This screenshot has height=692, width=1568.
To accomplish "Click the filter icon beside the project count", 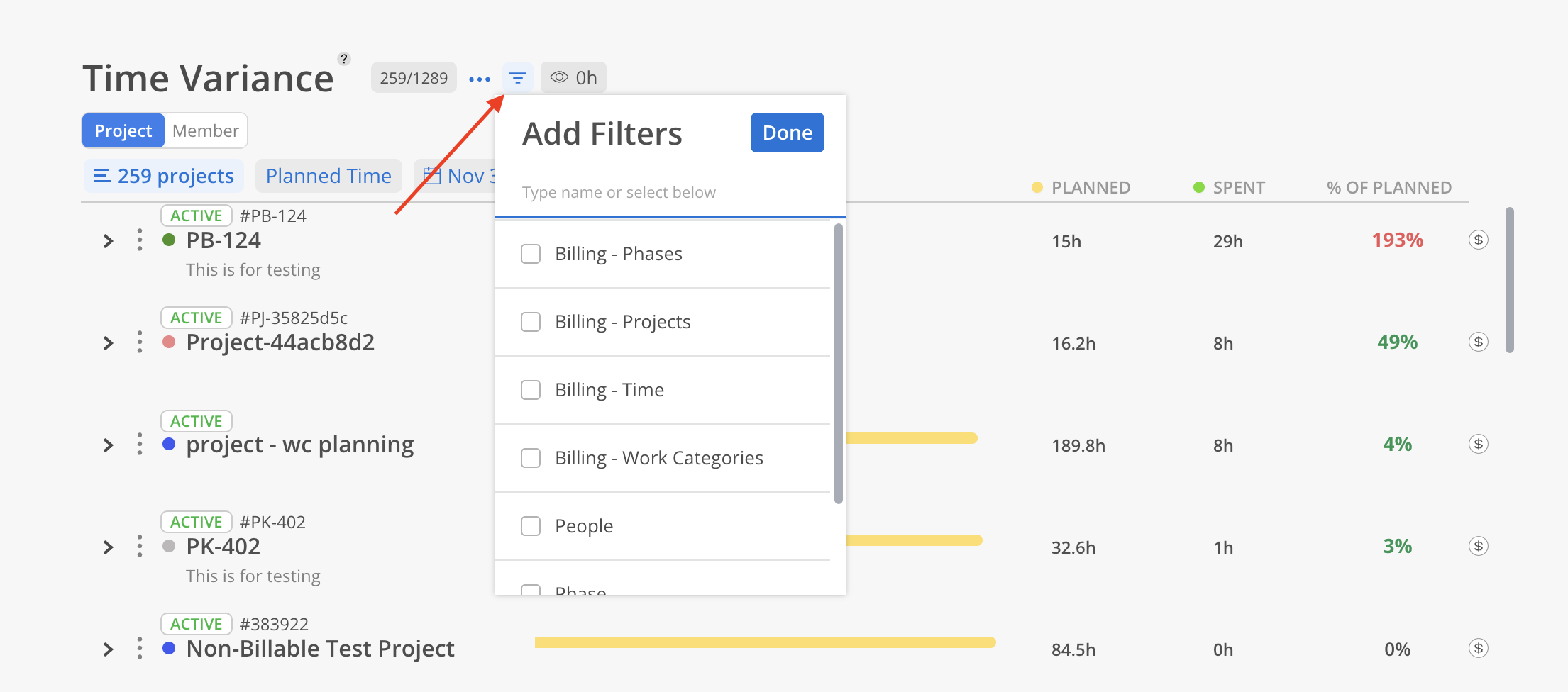I will click(518, 77).
